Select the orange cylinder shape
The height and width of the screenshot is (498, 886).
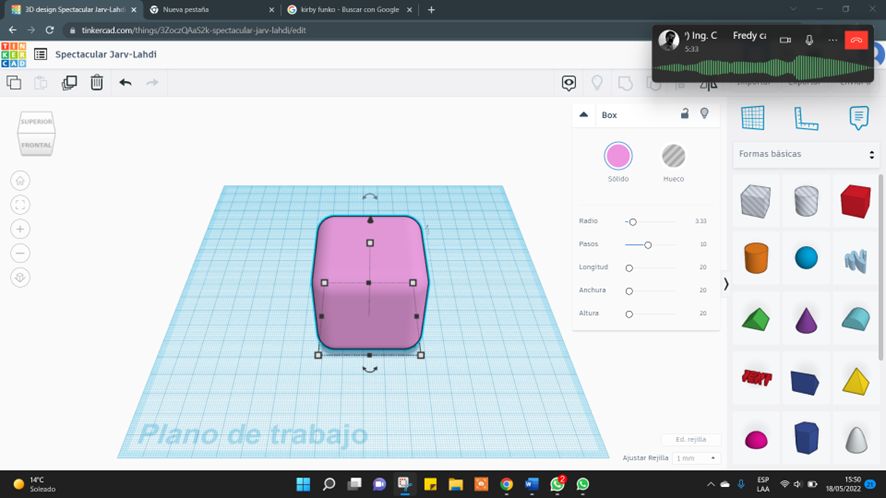click(755, 258)
